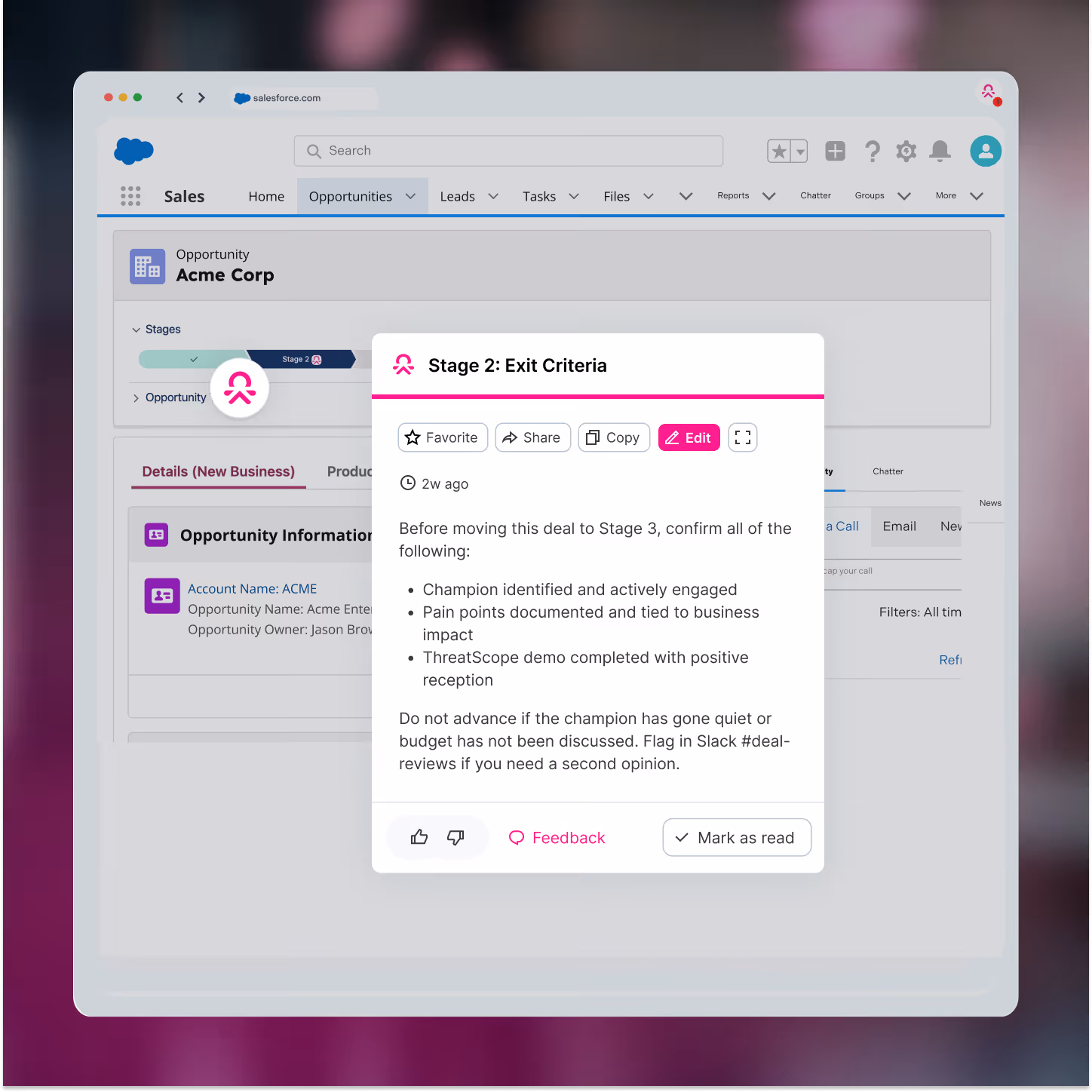The height and width of the screenshot is (1092, 1092).
Task: Expand the Opportunities tab chevron
Action: point(411,196)
